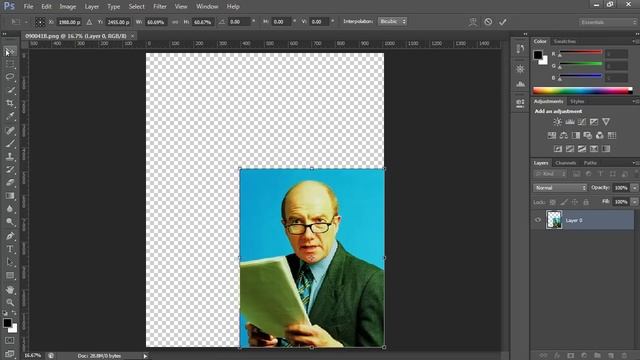Switch to the Paths tab
This screenshot has height=360, width=640.
click(x=590, y=163)
